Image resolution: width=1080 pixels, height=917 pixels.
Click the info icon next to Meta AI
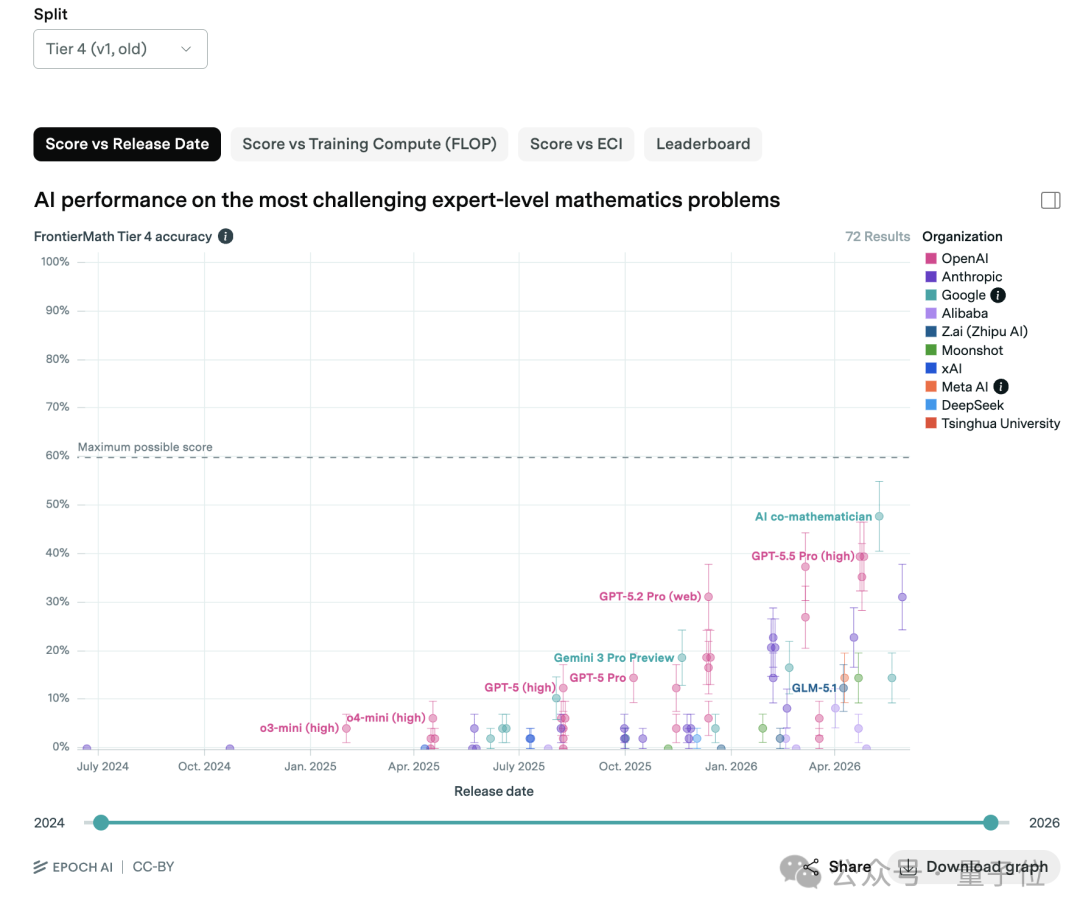1001,387
